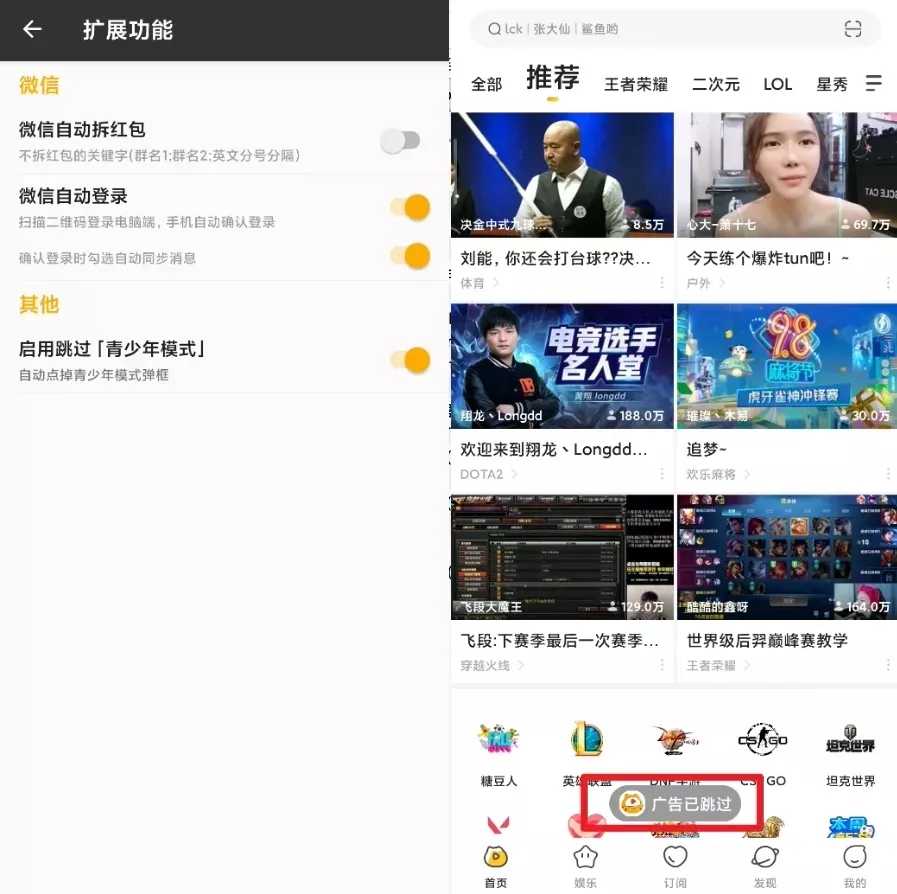Open the 体育 category link

pos(479,283)
